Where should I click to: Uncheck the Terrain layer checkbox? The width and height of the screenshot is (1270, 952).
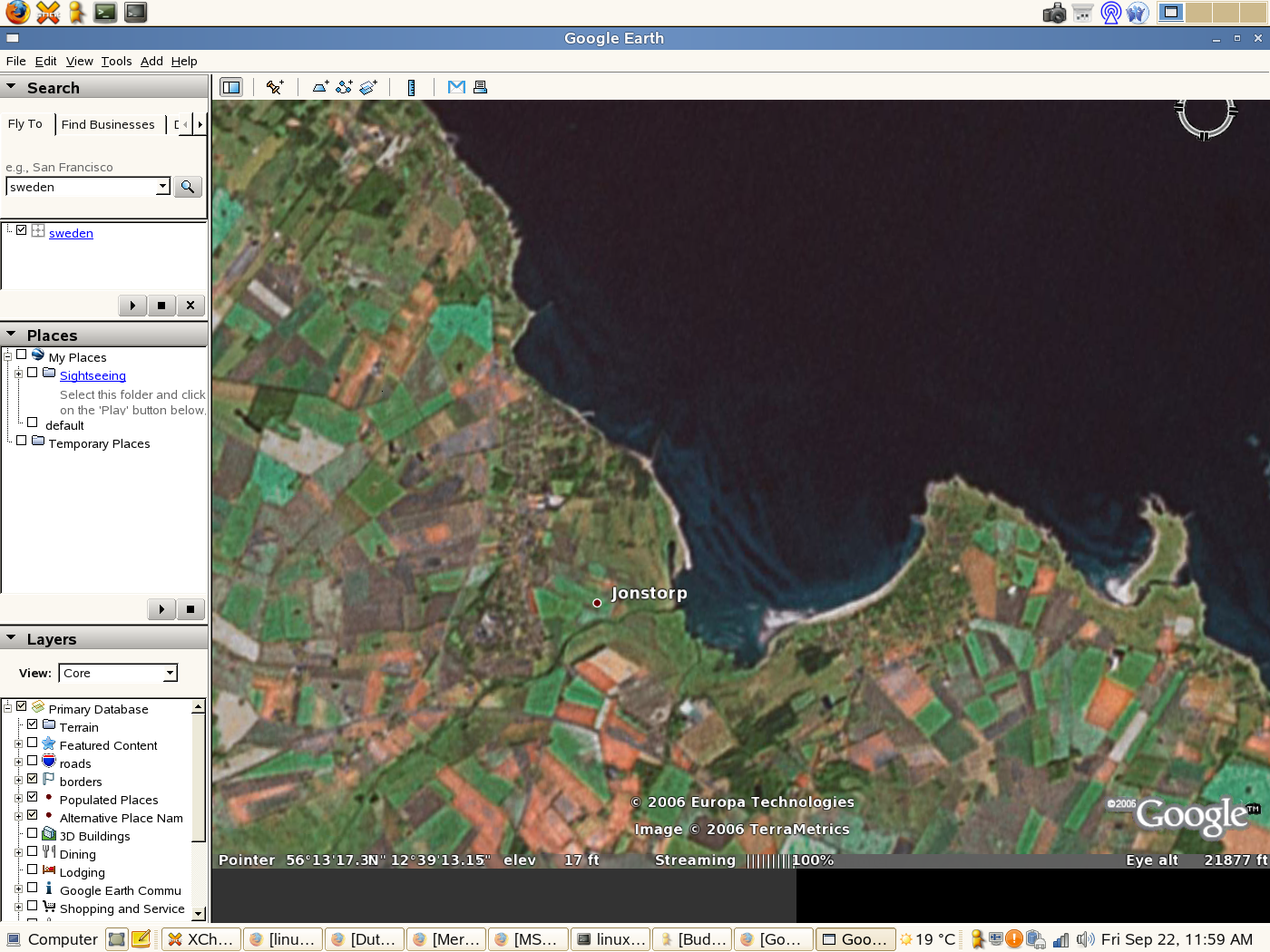click(33, 724)
